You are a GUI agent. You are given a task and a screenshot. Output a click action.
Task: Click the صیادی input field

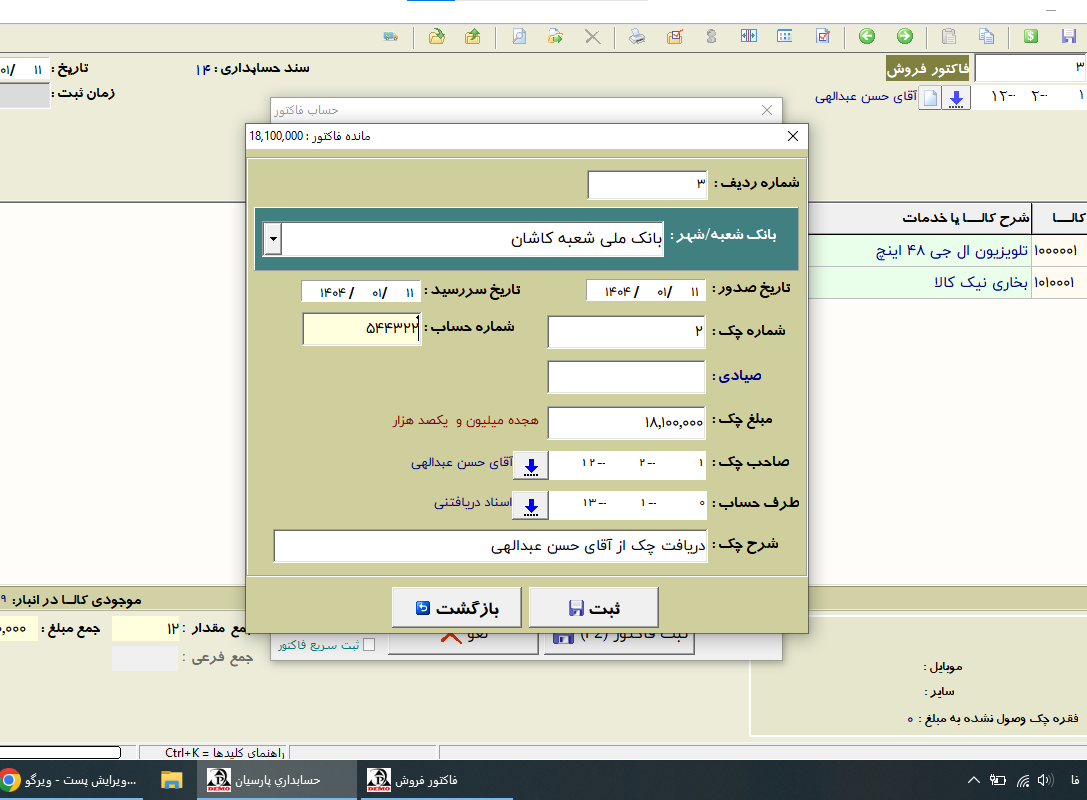626,377
